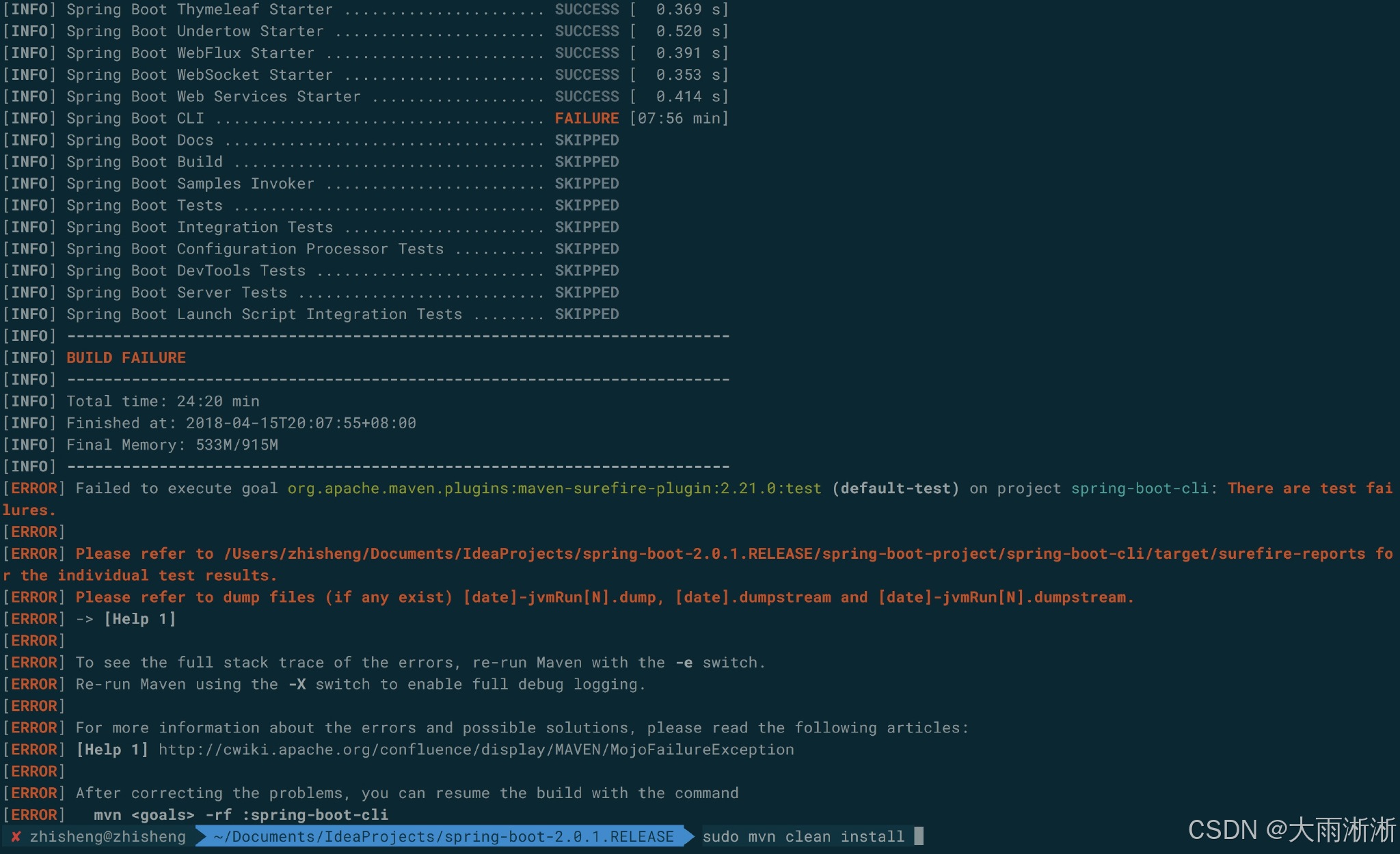Click 'Spring Boot Thymeleaf Starter' line

pos(366,10)
